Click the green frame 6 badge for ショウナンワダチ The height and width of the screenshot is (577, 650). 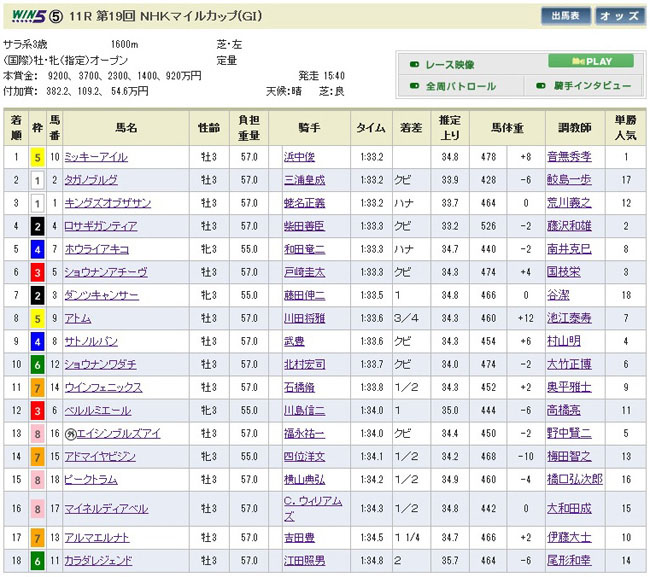coord(36,364)
